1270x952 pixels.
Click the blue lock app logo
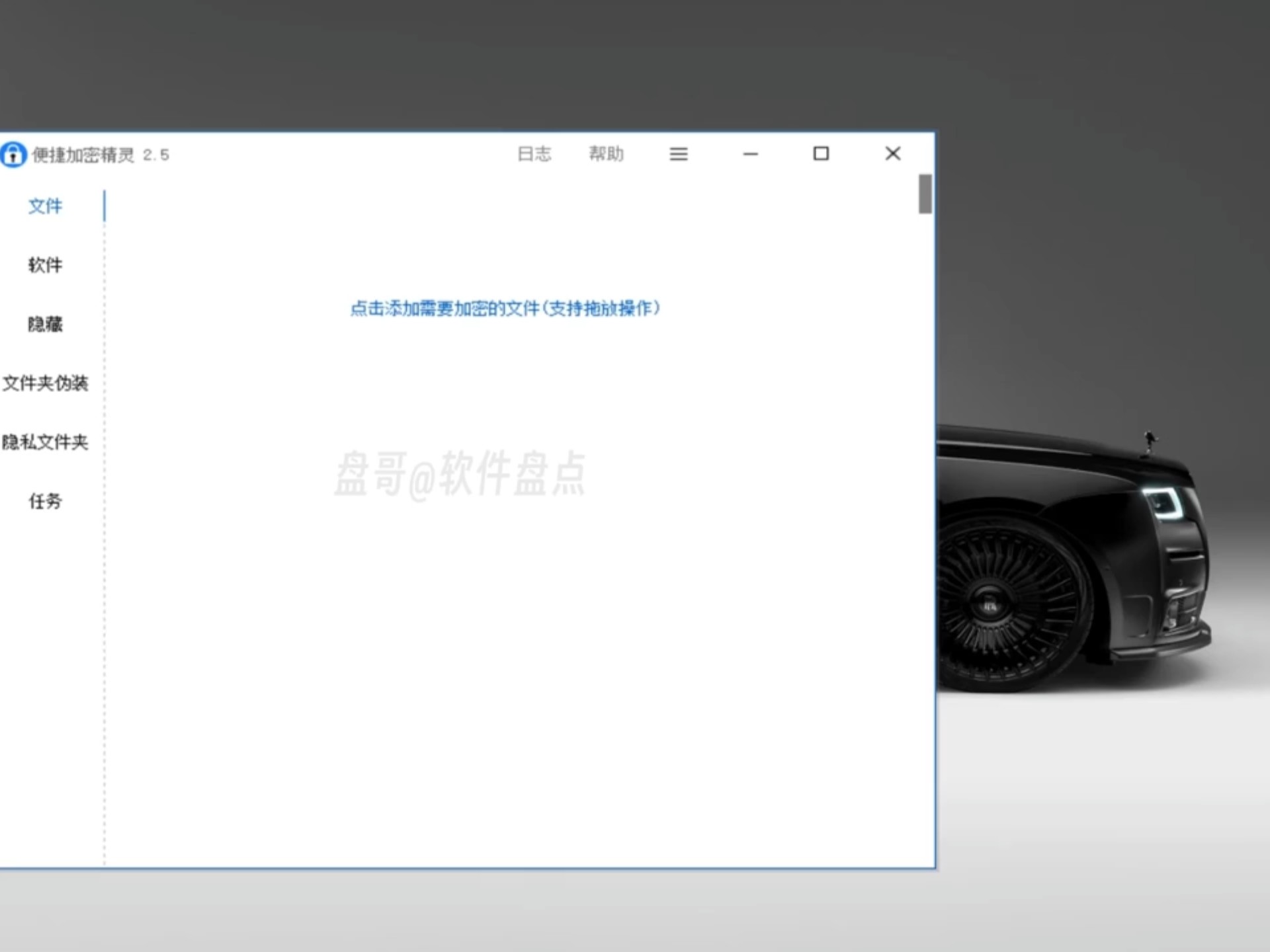click(x=13, y=155)
